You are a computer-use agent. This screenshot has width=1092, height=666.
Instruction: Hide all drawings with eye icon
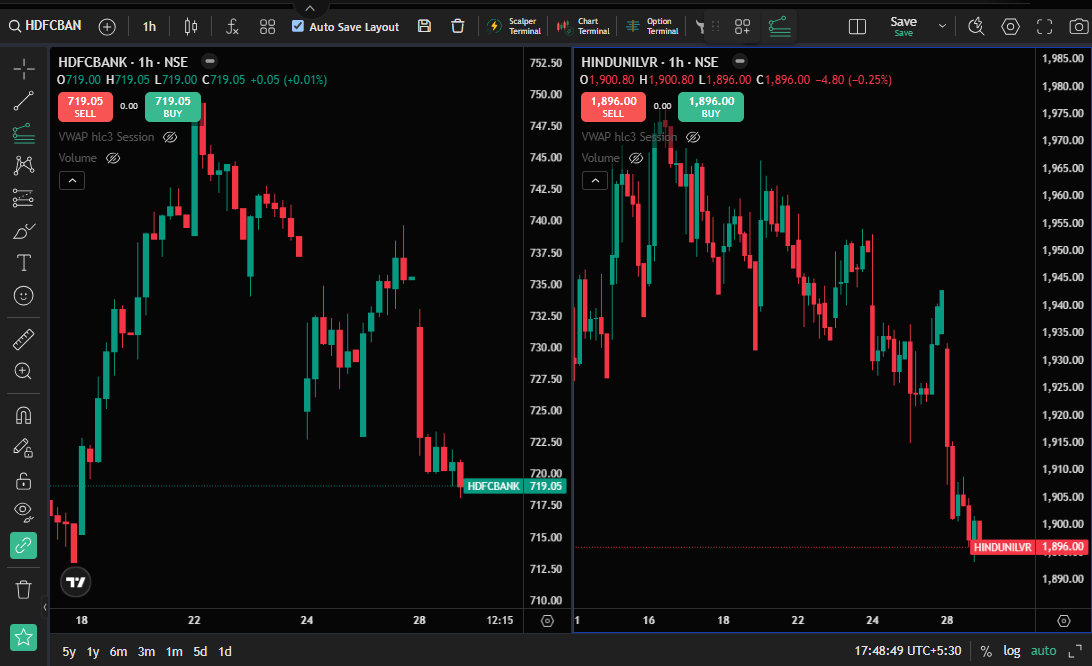pyautogui.click(x=24, y=513)
